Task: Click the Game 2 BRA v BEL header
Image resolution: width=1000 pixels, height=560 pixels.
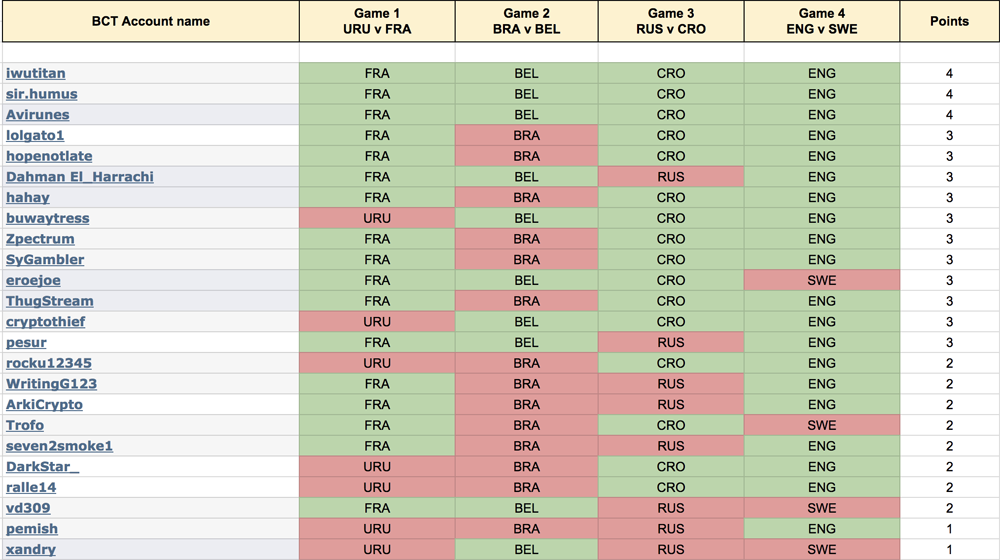Action: click(x=526, y=21)
